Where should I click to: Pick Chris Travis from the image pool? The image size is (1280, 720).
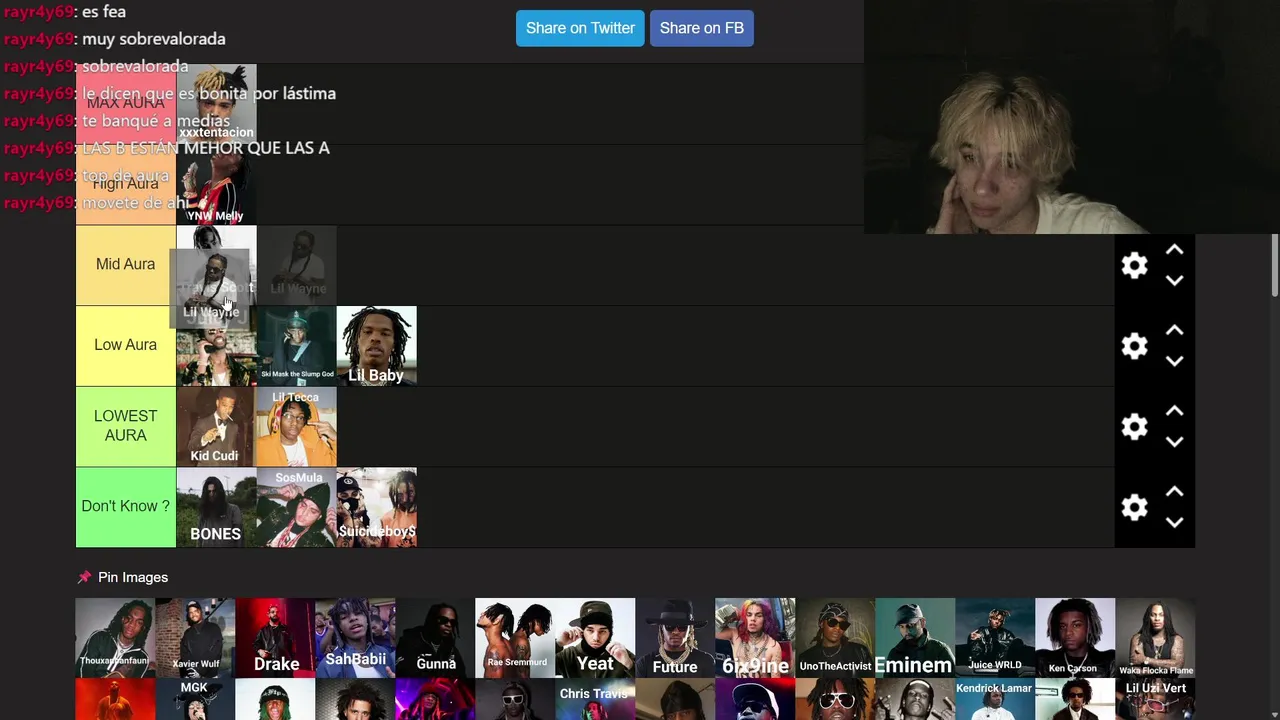(x=595, y=699)
